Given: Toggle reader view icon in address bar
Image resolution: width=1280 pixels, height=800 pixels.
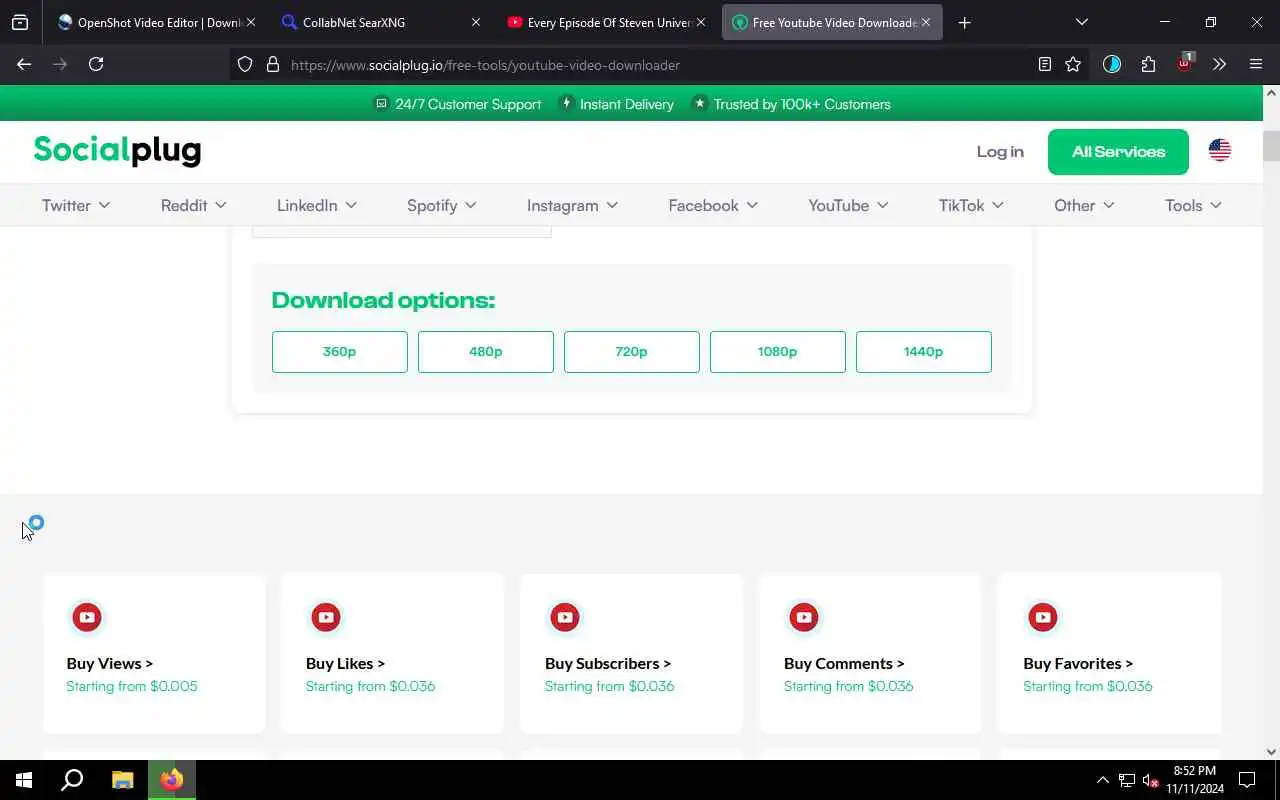Looking at the screenshot, I should (x=1044, y=64).
